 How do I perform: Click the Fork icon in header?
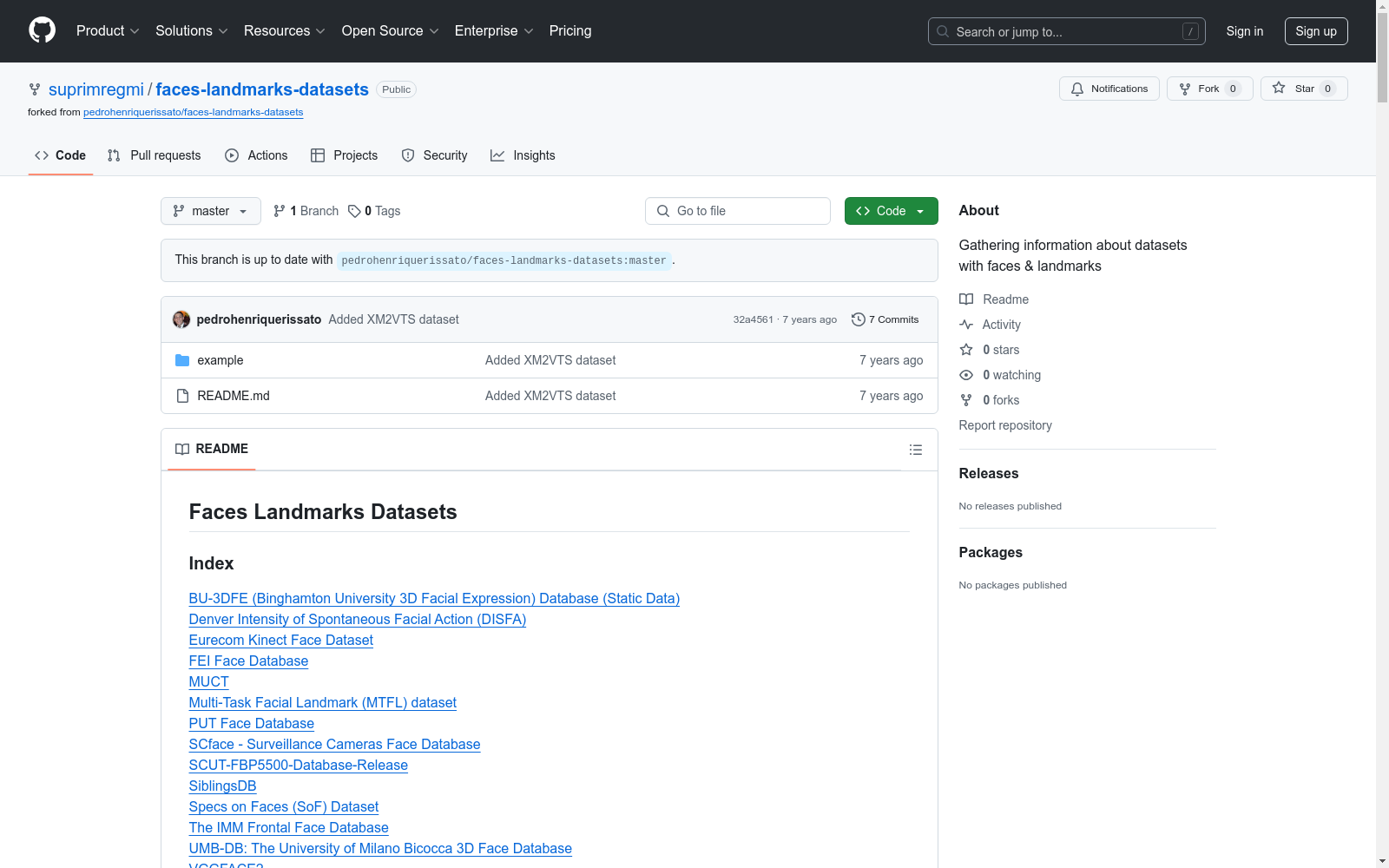click(1185, 89)
